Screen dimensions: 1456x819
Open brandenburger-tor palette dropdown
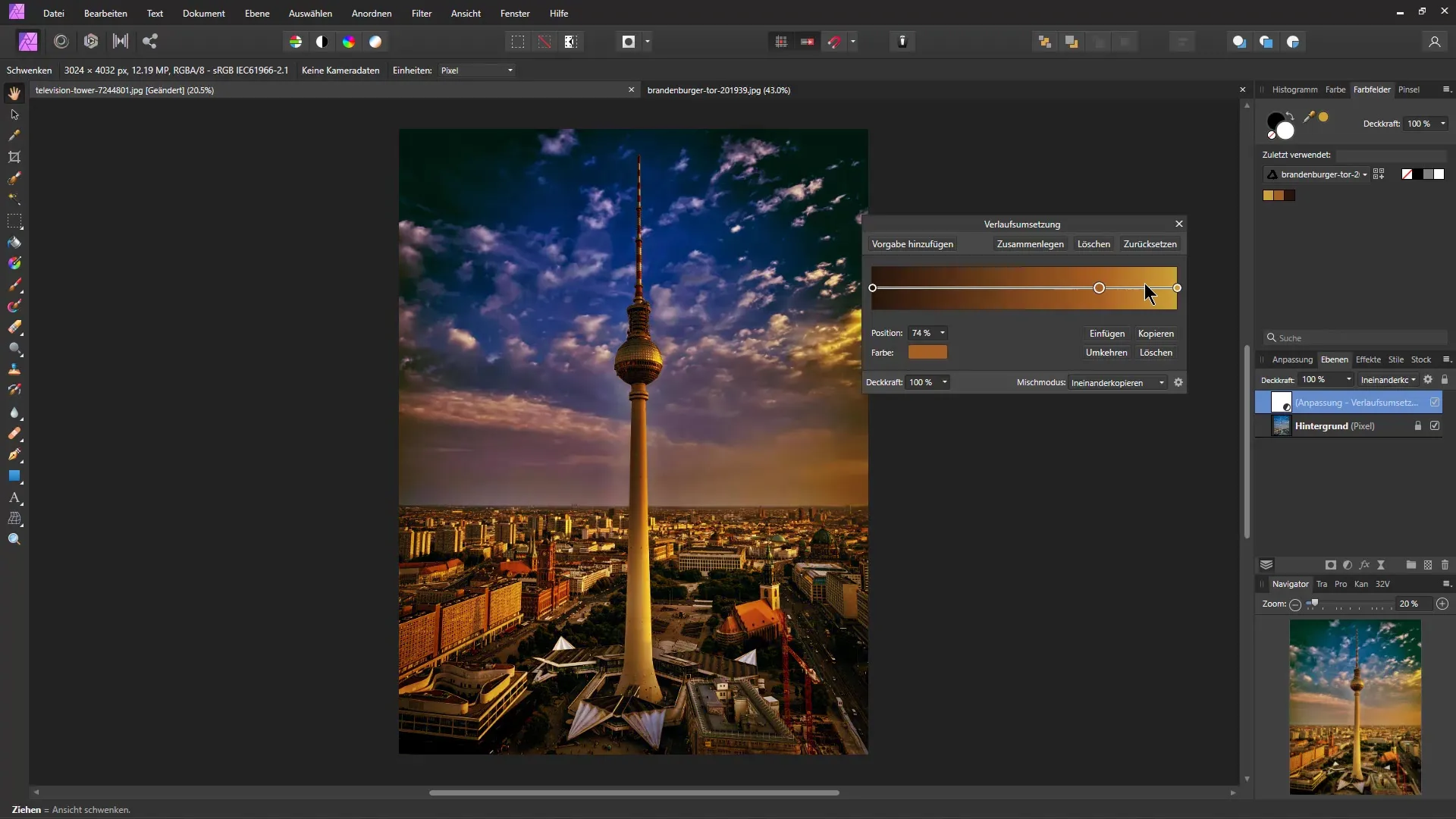[1316, 174]
